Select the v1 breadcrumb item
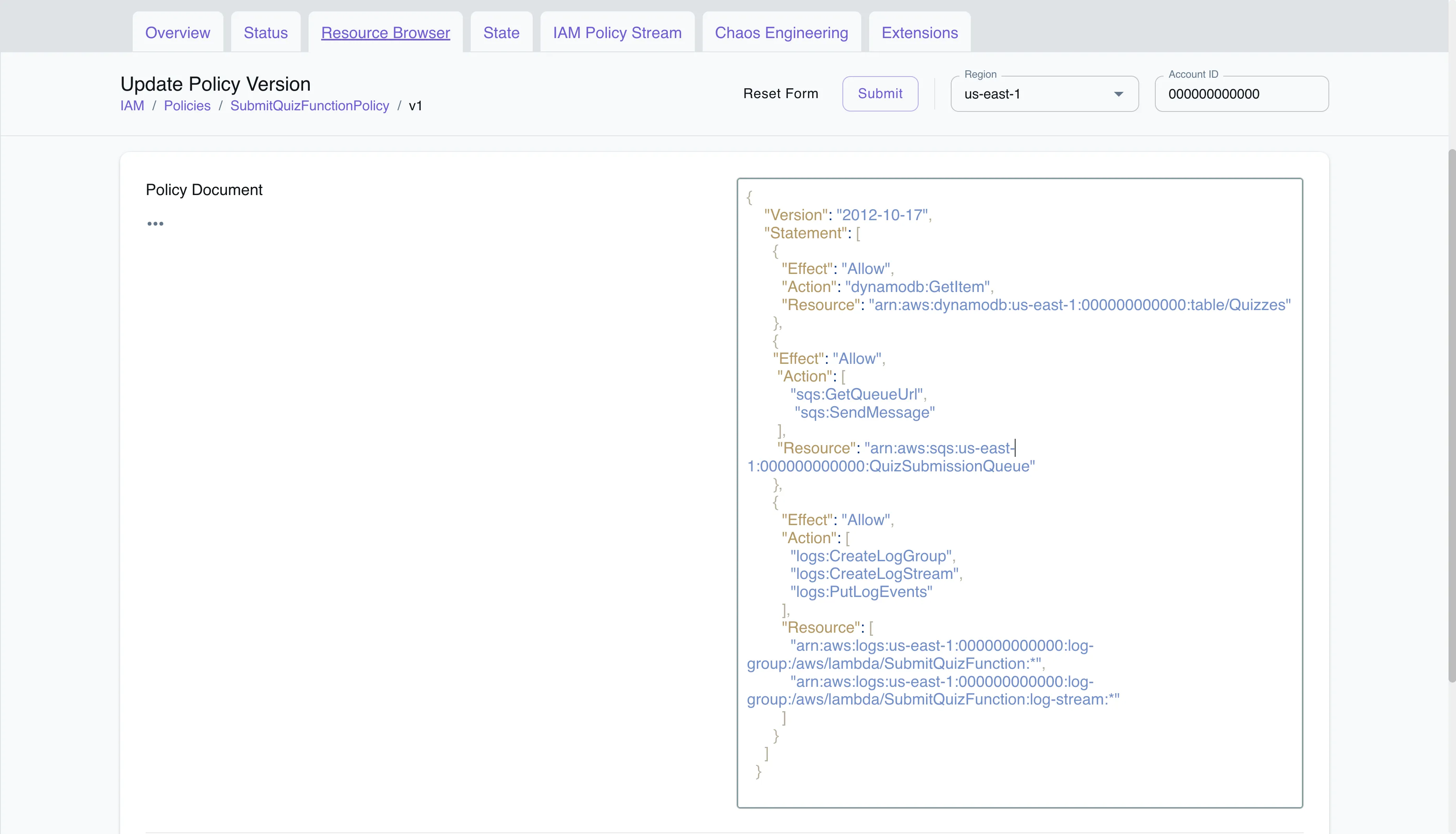This screenshot has width=1456, height=834. coord(416,106)
